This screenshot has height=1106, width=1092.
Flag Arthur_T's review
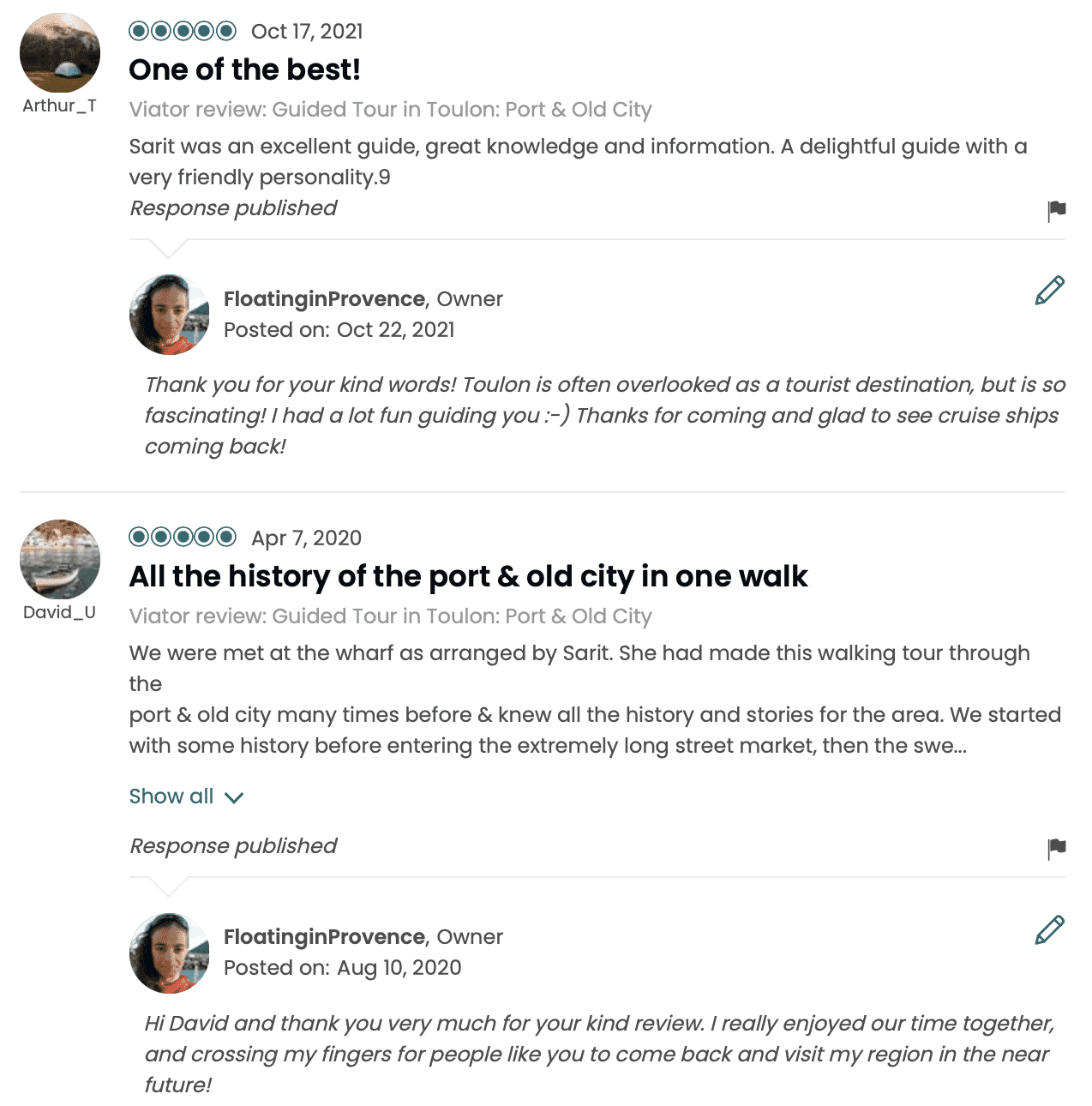point(1056,210)
